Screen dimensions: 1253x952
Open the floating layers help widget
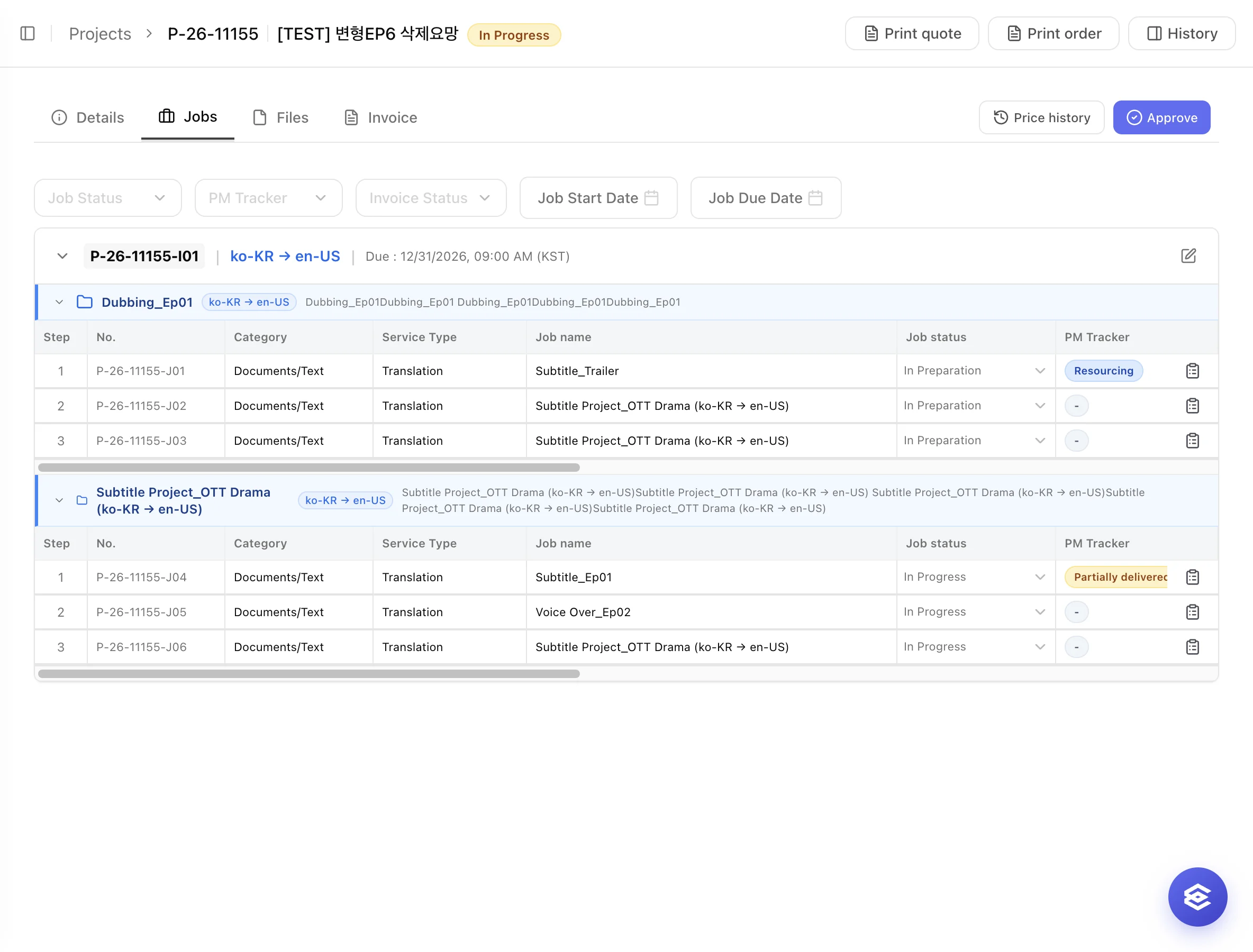[1197, 896]
